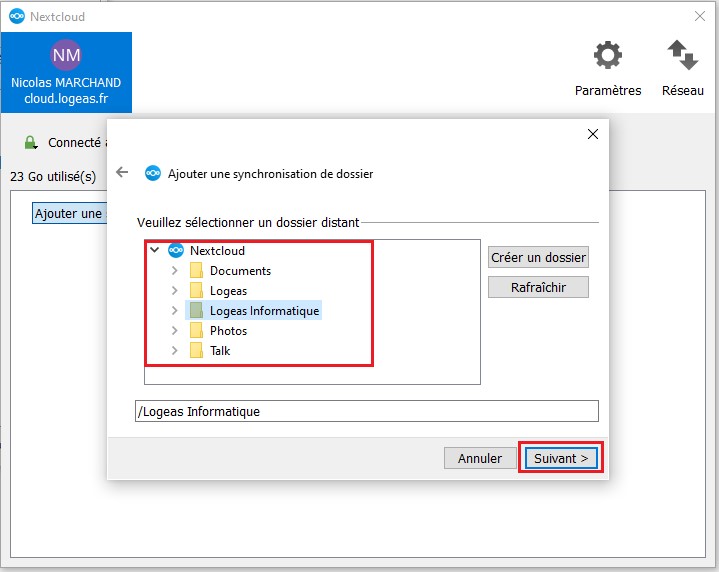Image resolution: width=719 pixels, height=572 pixels.
Task: Expand the Talk folder chevron
Action: click(x=174, y=351)
